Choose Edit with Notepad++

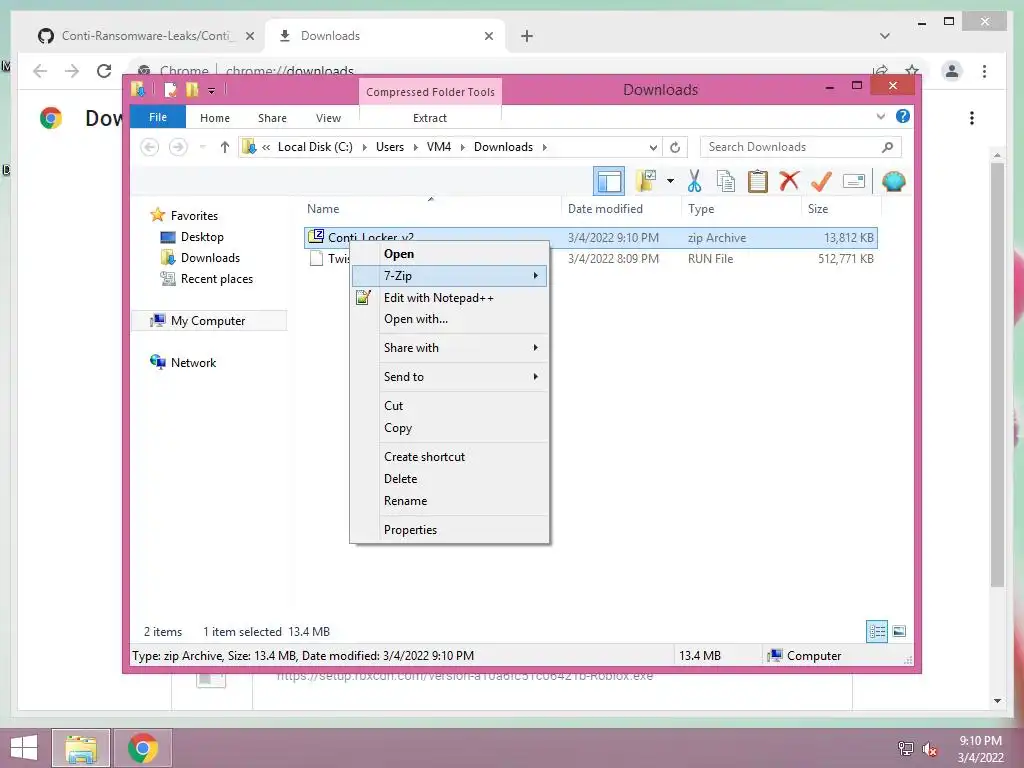449,298
